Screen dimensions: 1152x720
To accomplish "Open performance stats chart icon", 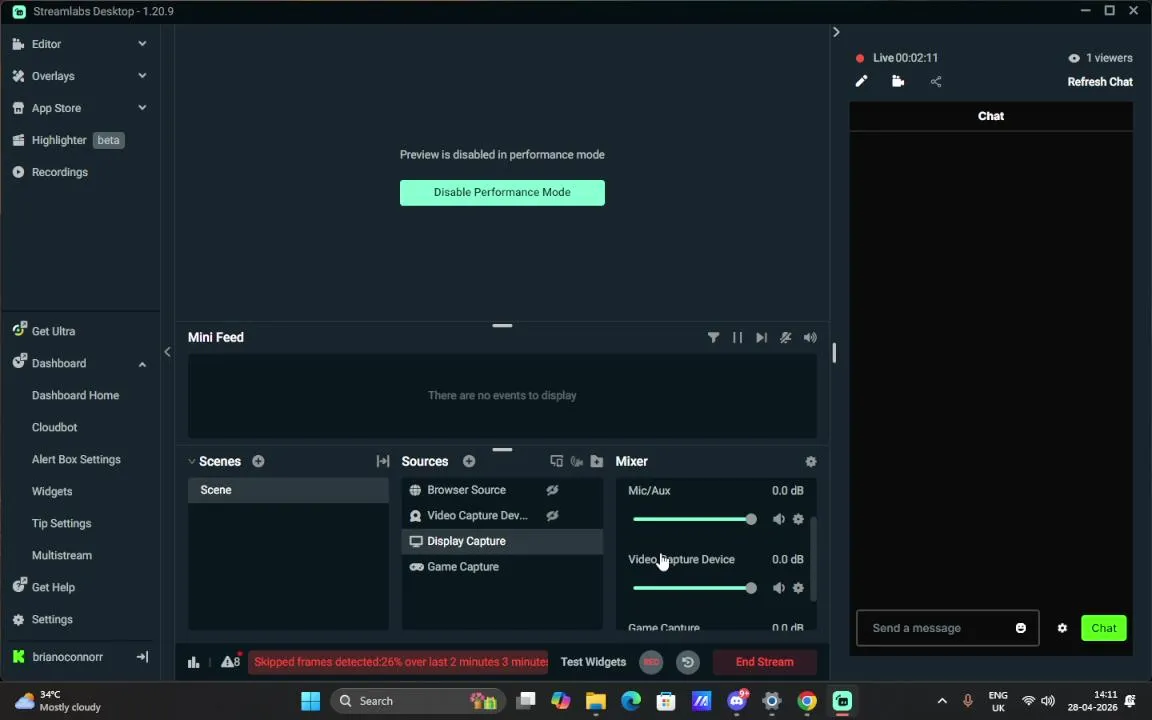I will (193, 663).
